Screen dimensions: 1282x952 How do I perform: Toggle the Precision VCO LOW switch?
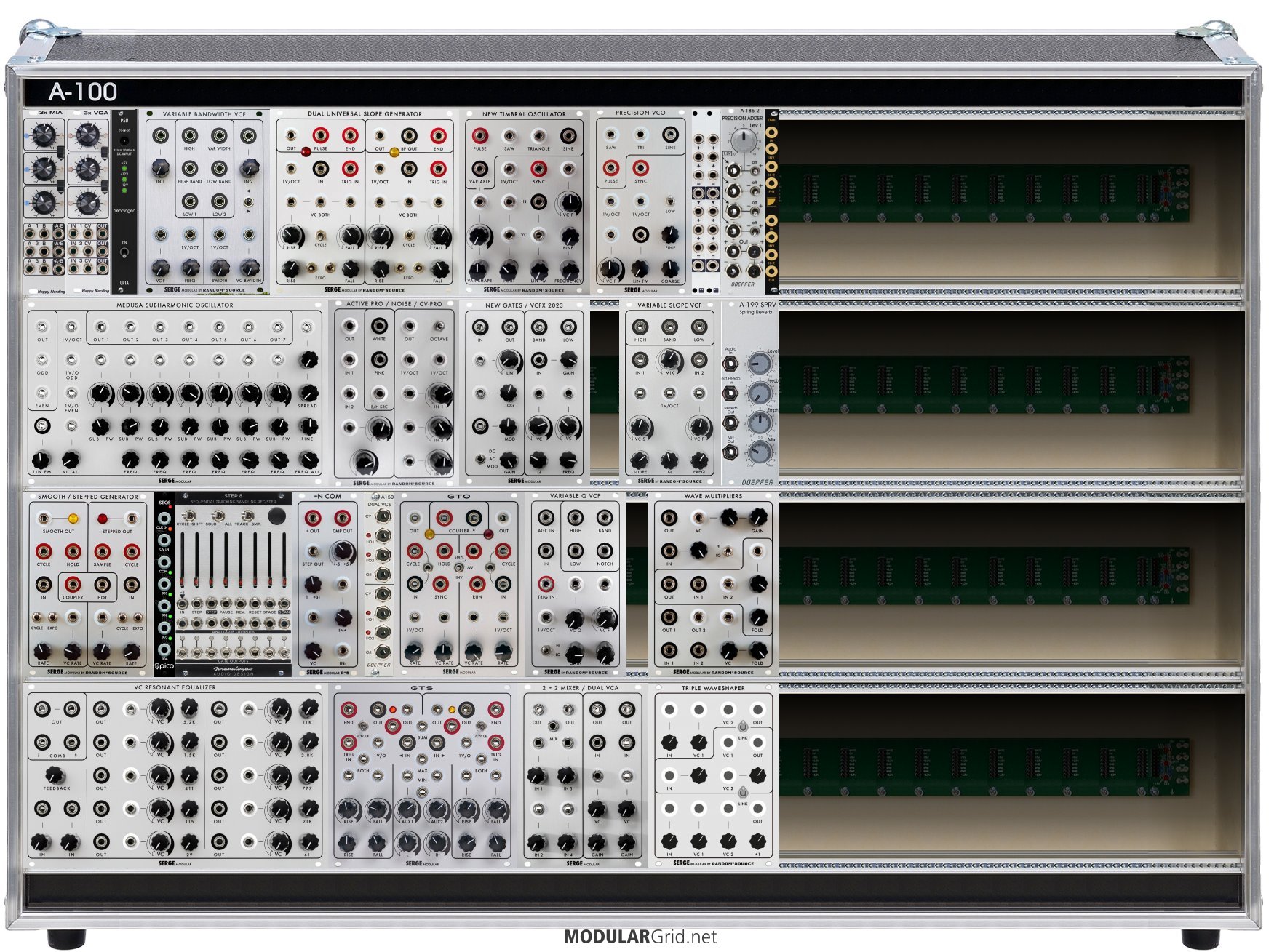(670, 201)
